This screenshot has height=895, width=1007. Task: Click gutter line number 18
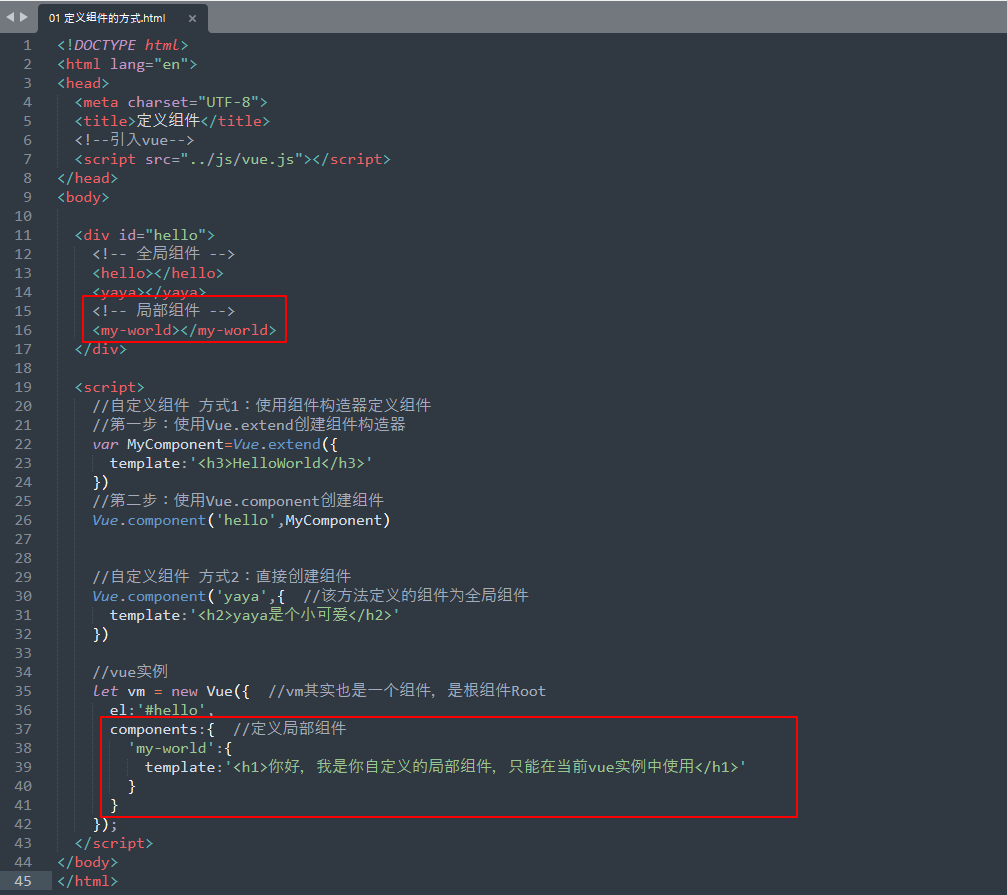pyautogui.click(x=23, y=368)
